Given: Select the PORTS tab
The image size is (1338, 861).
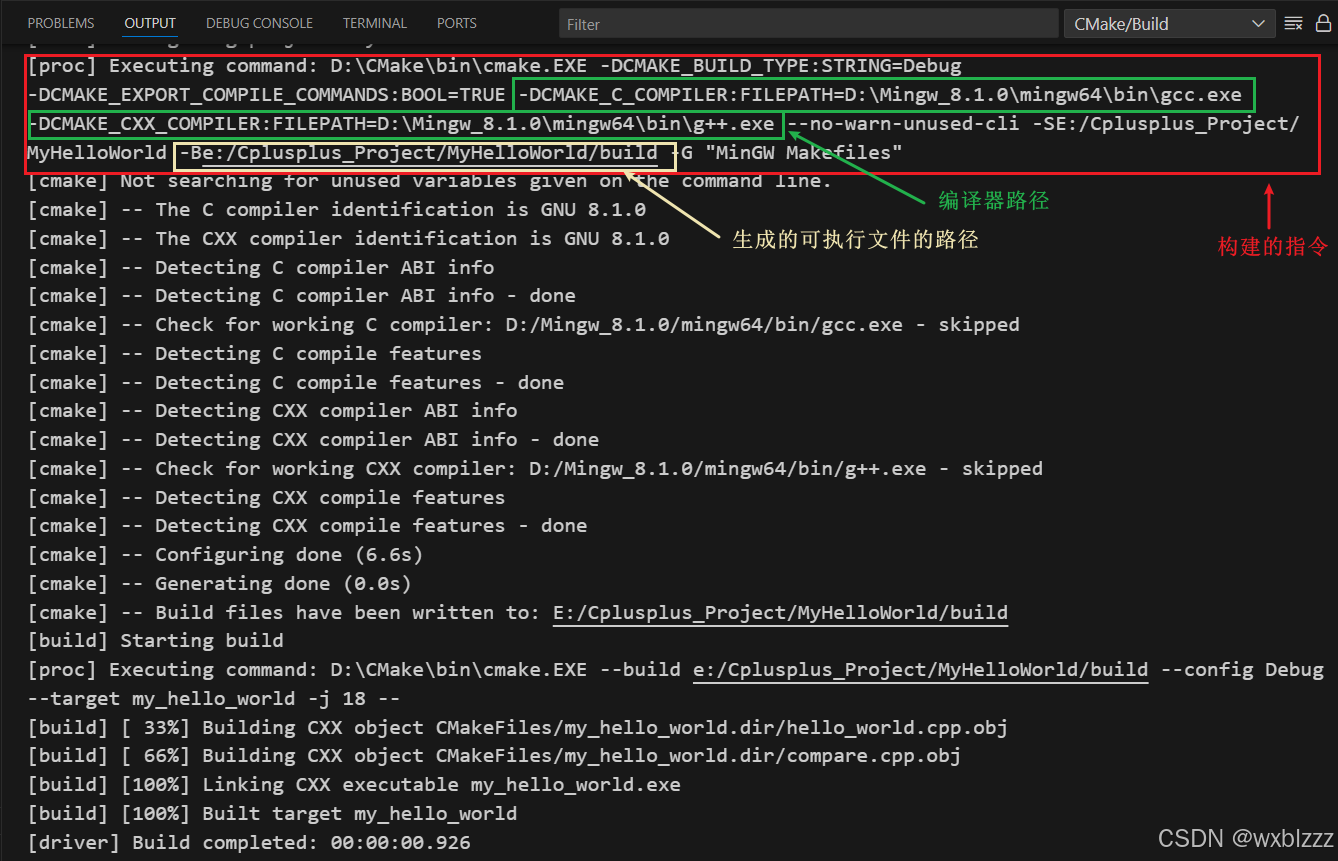Looking at the screenshot, I should (456, 23).
